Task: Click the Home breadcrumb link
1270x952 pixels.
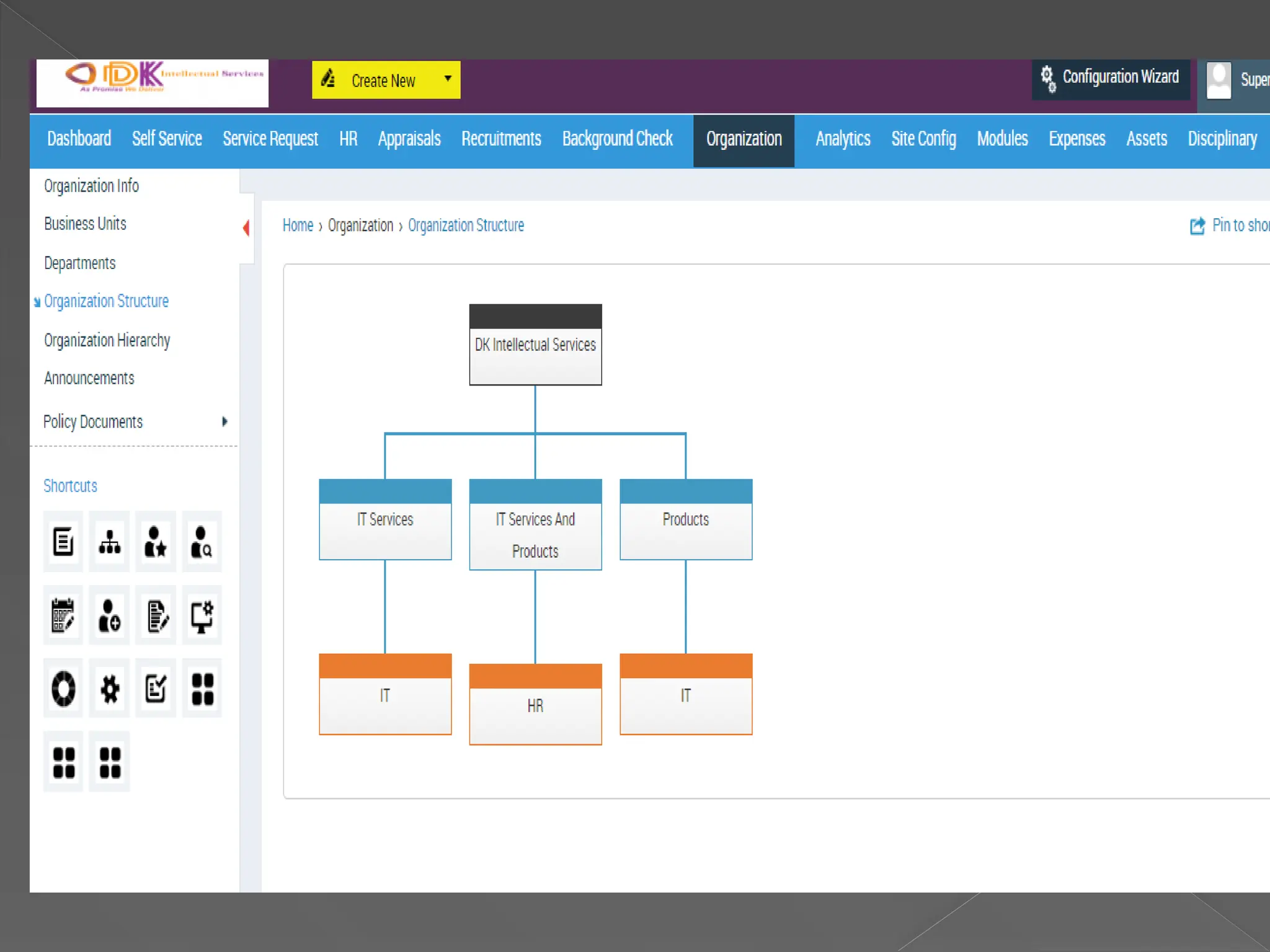Action: pyautogui.click(x=298, y=226)
